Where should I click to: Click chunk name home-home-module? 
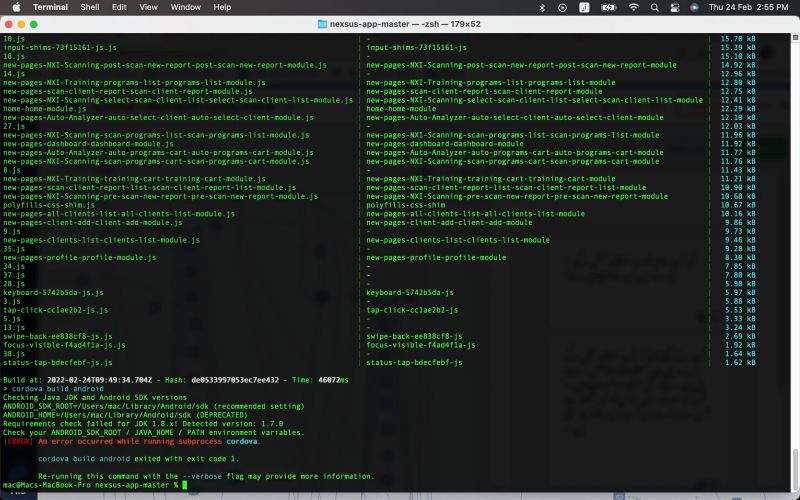[401, 109]
